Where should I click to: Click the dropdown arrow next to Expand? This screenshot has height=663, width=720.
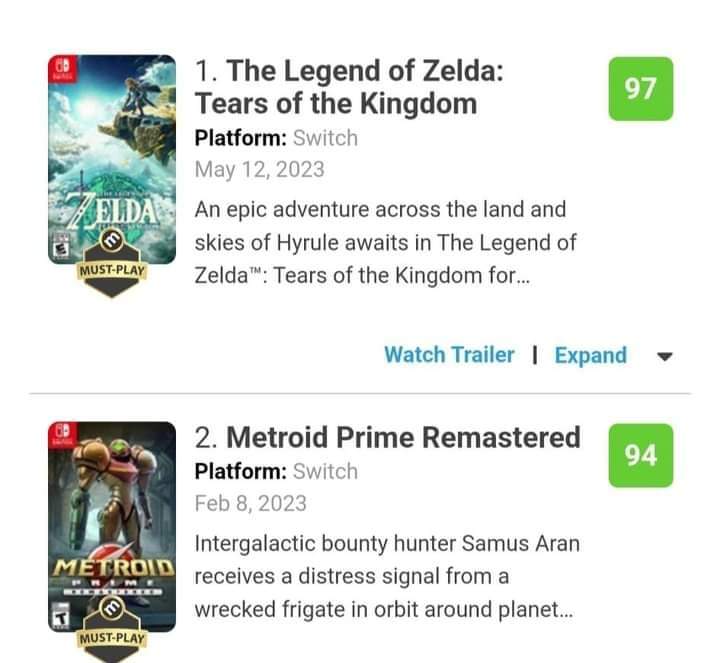pyautogui.click(x=664, y=356)
